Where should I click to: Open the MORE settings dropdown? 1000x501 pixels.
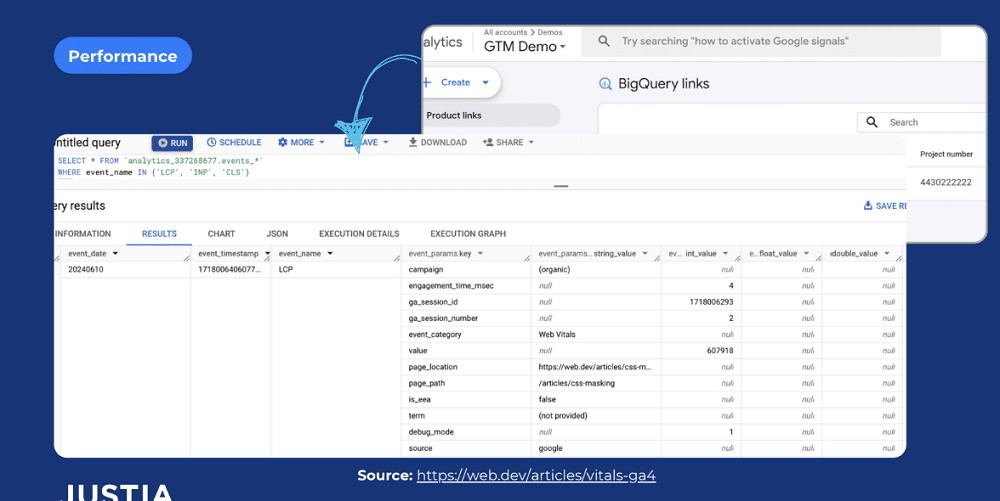coord(301,143)
